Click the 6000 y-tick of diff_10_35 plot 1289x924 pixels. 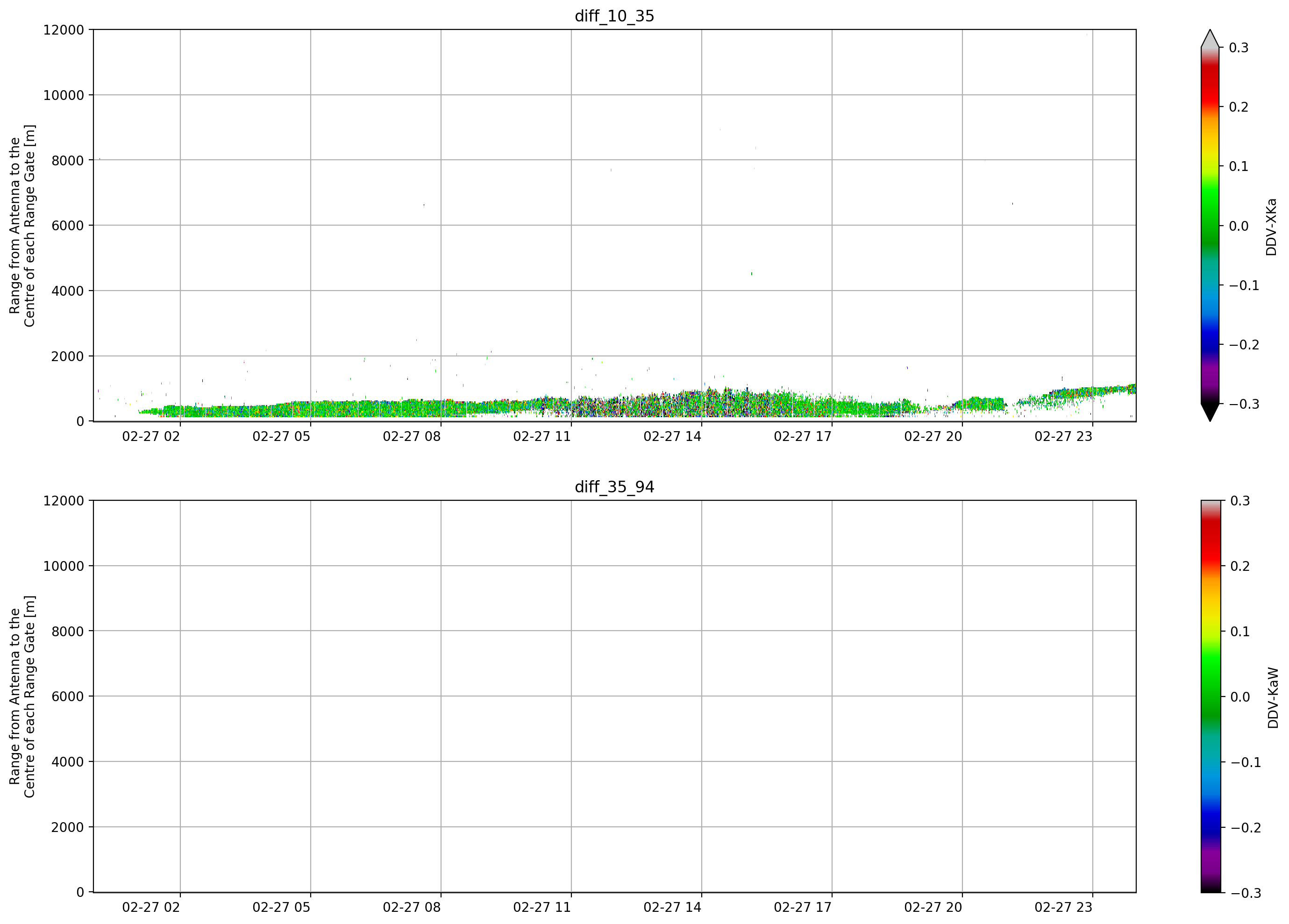(x=68, y=226)
